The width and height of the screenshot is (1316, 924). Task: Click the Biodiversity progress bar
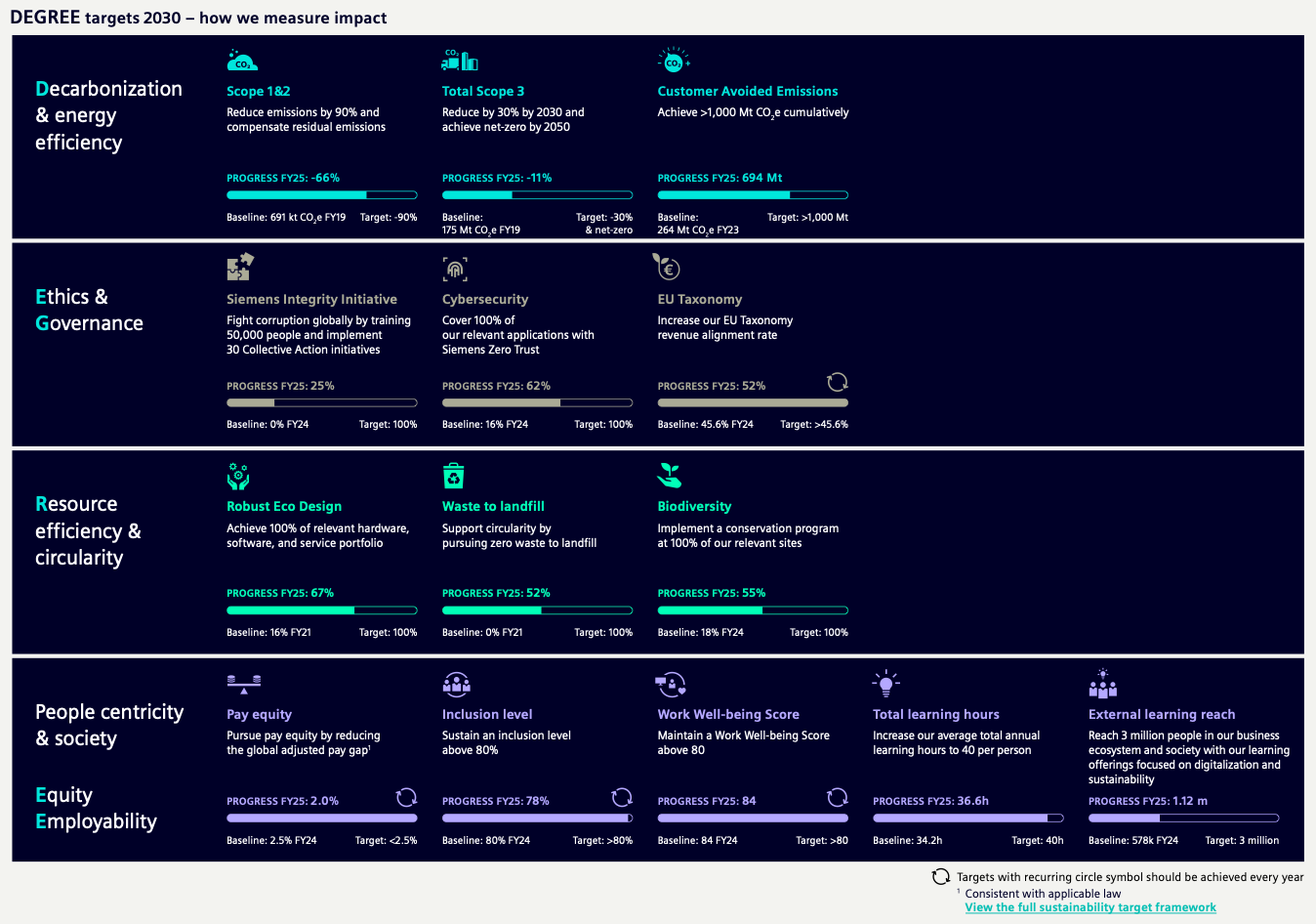point(753,610)
